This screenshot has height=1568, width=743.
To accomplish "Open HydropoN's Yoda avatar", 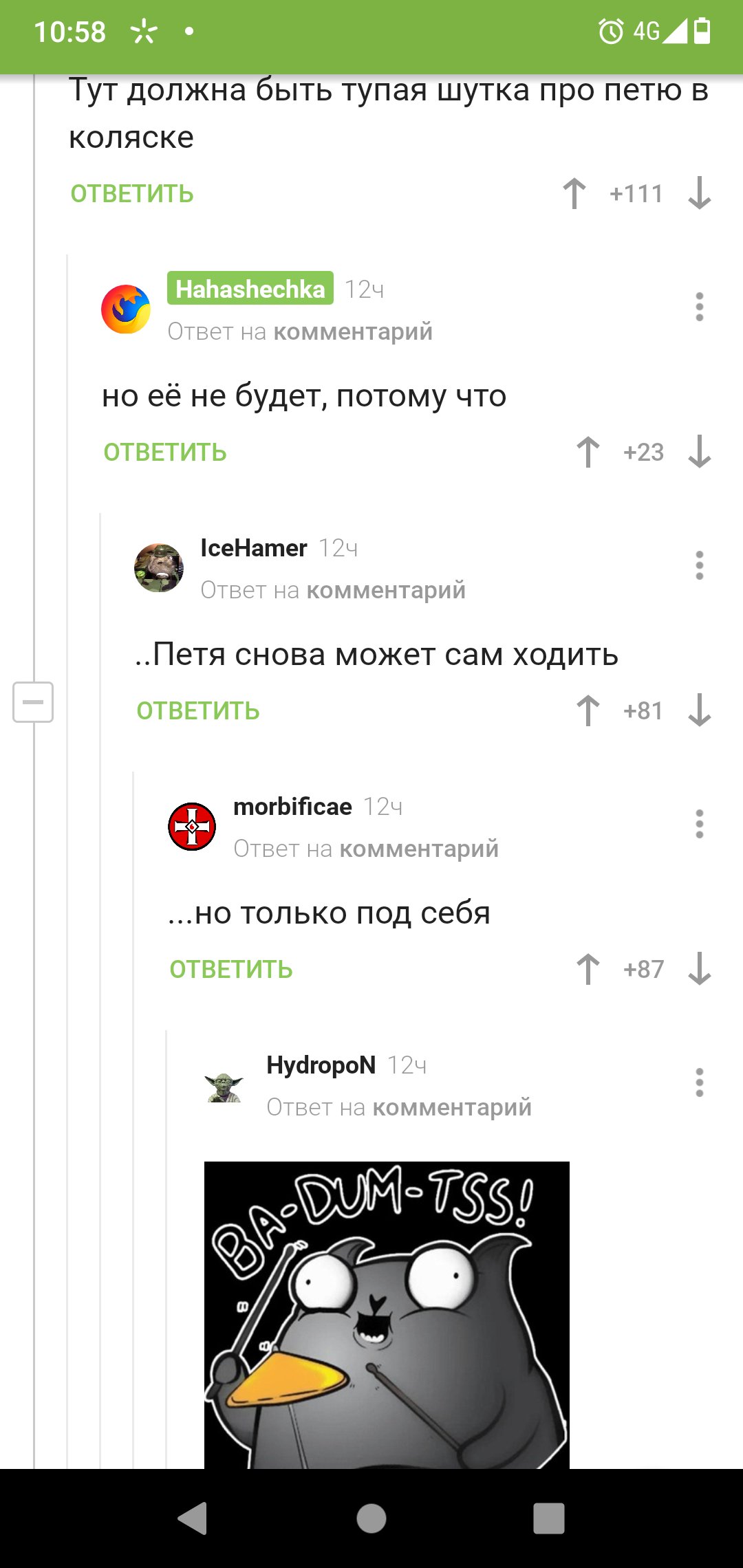I will 225,1085.
